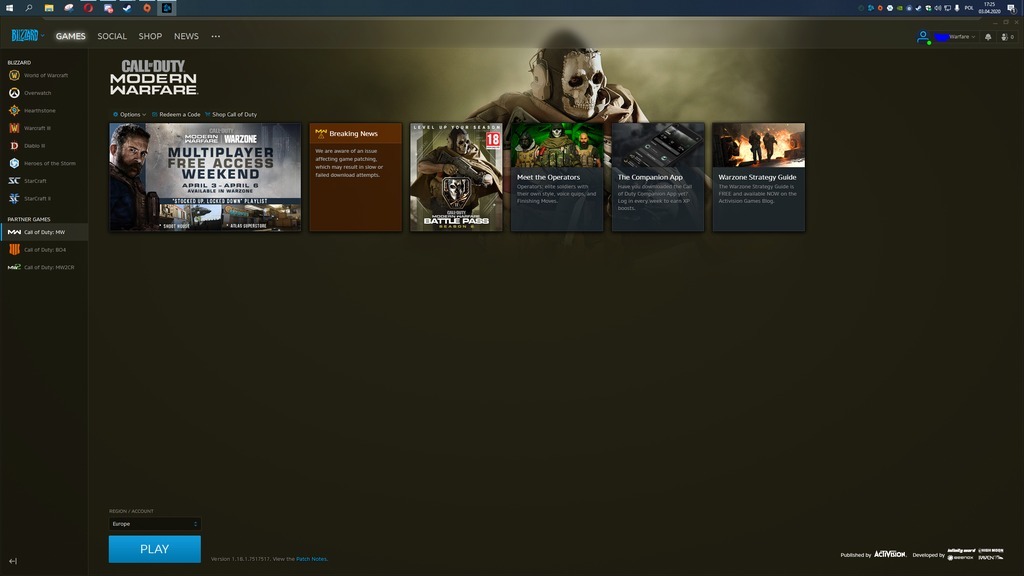Screen dimensions: 1024x576
Task: Click the Windows Start button
Action: (x=9, y=8)
